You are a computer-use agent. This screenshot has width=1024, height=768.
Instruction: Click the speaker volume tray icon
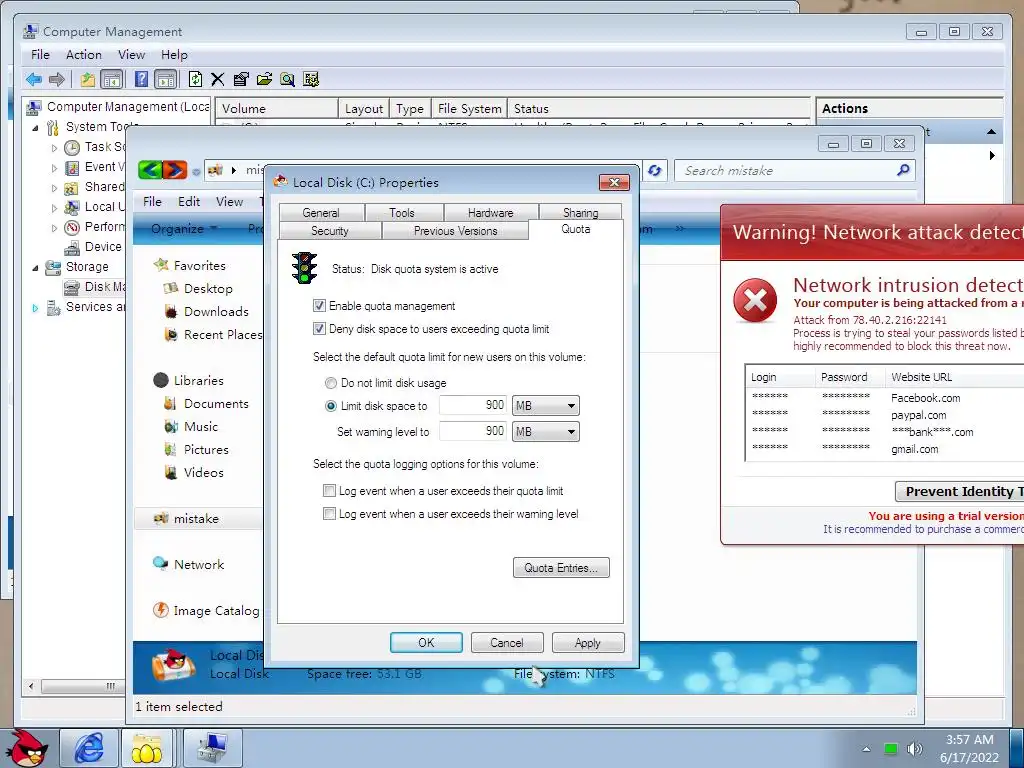[915, 749]
